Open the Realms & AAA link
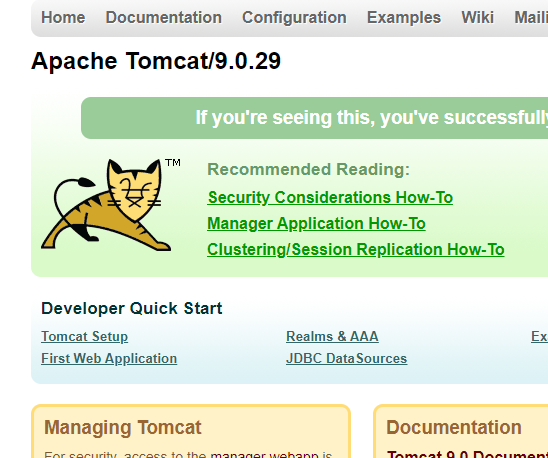Image resolution: width=548 pixels, height=458 pixels. 332,336
